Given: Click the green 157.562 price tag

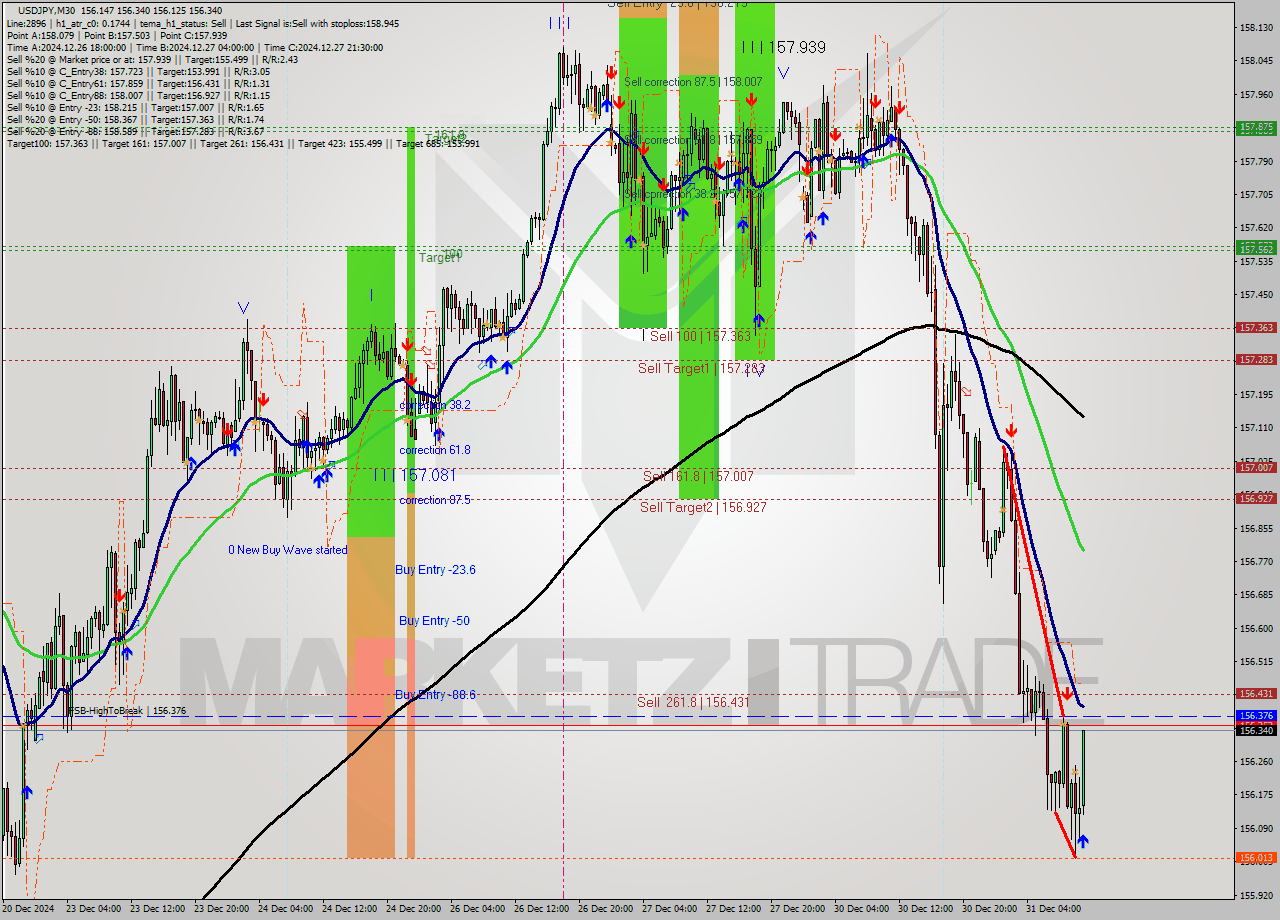Looking at the screenshot, I should click(1256, 248).
